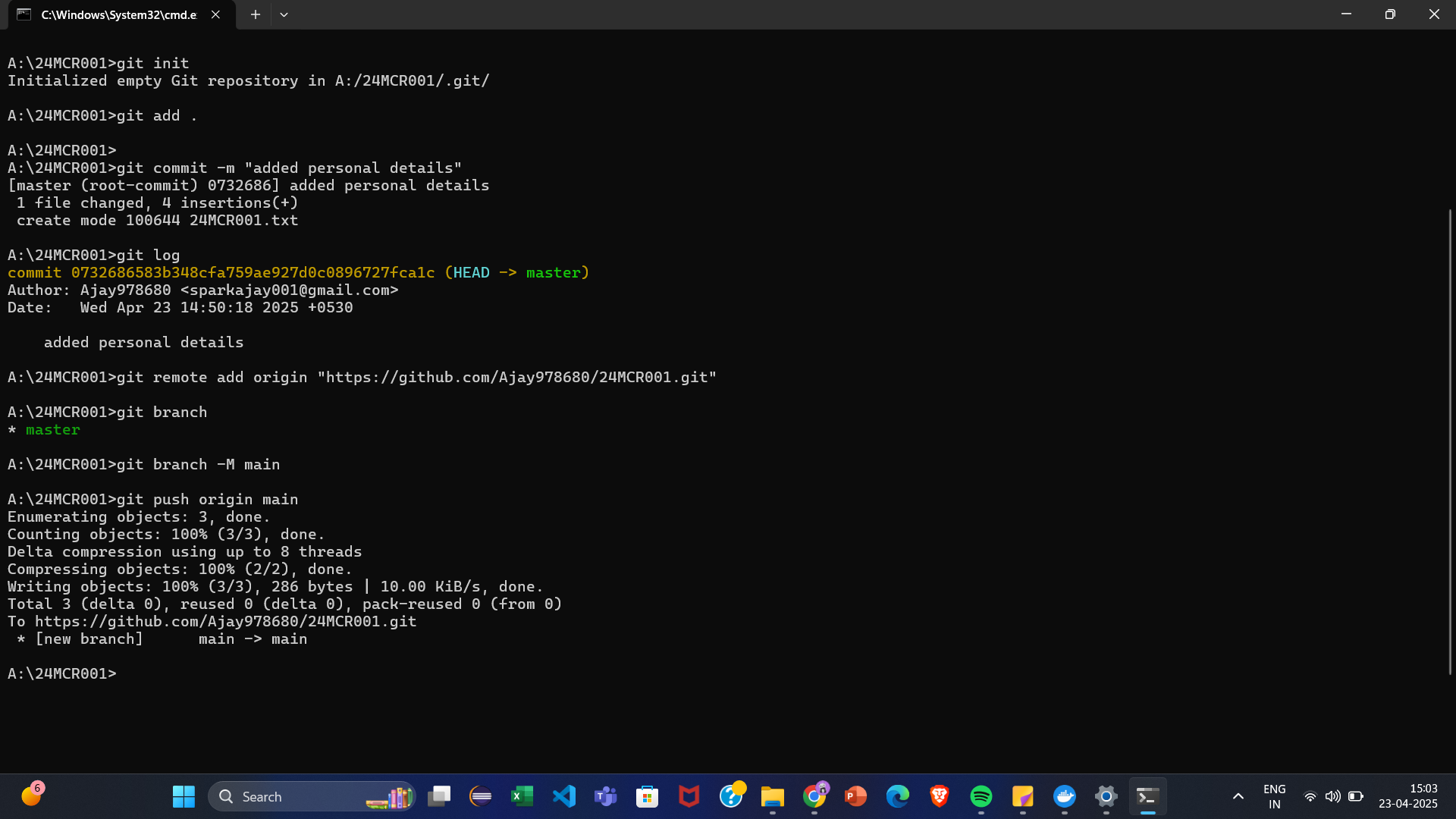Image resolution: width=1456 pixels, height=819 pixels.
Task: Open the Windows Start menu
Action: click(184, 796)
